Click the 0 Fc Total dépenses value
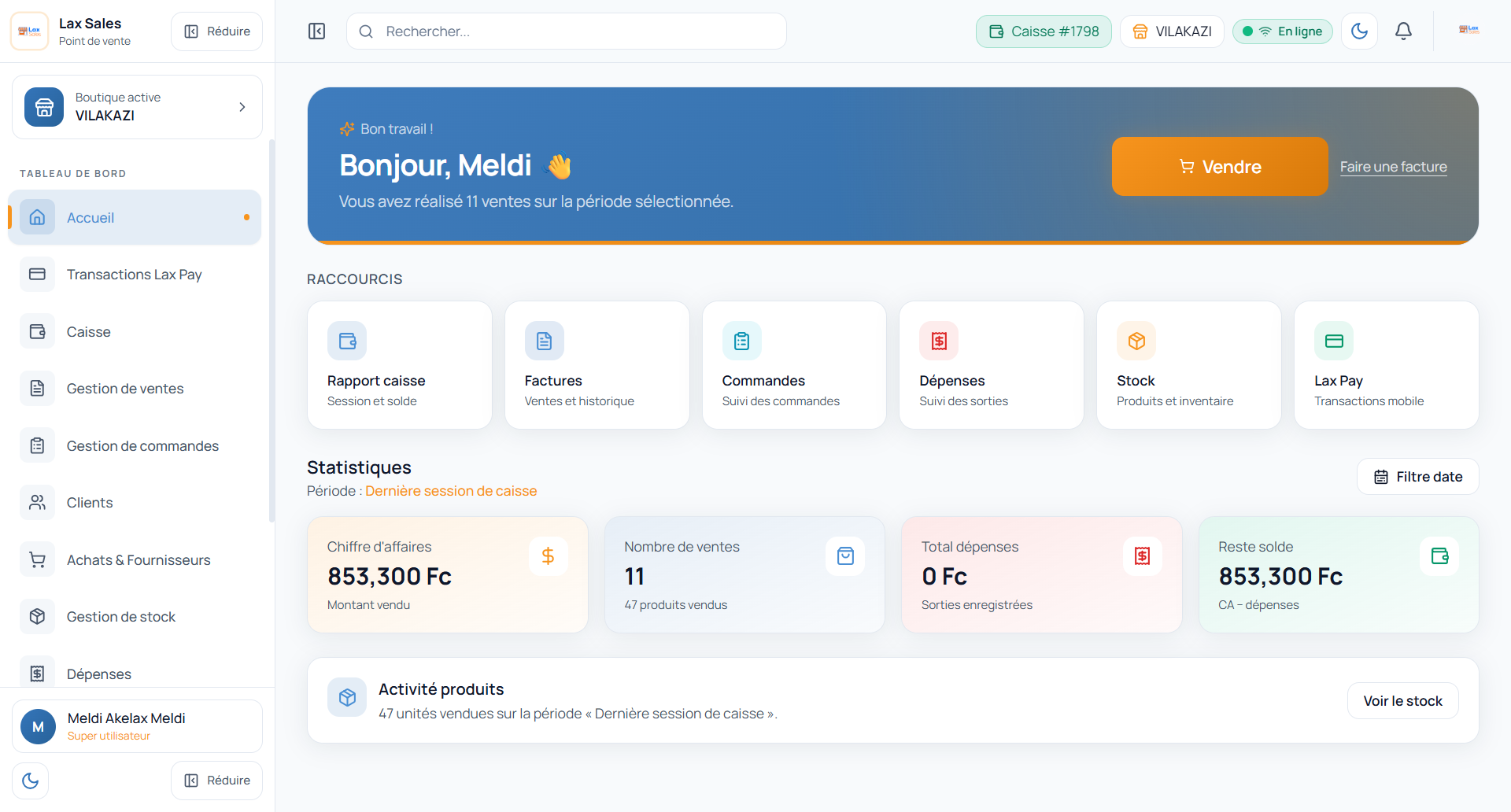Image resolution: width=1511 pixels, height=812 pixels. click(944, 577)
